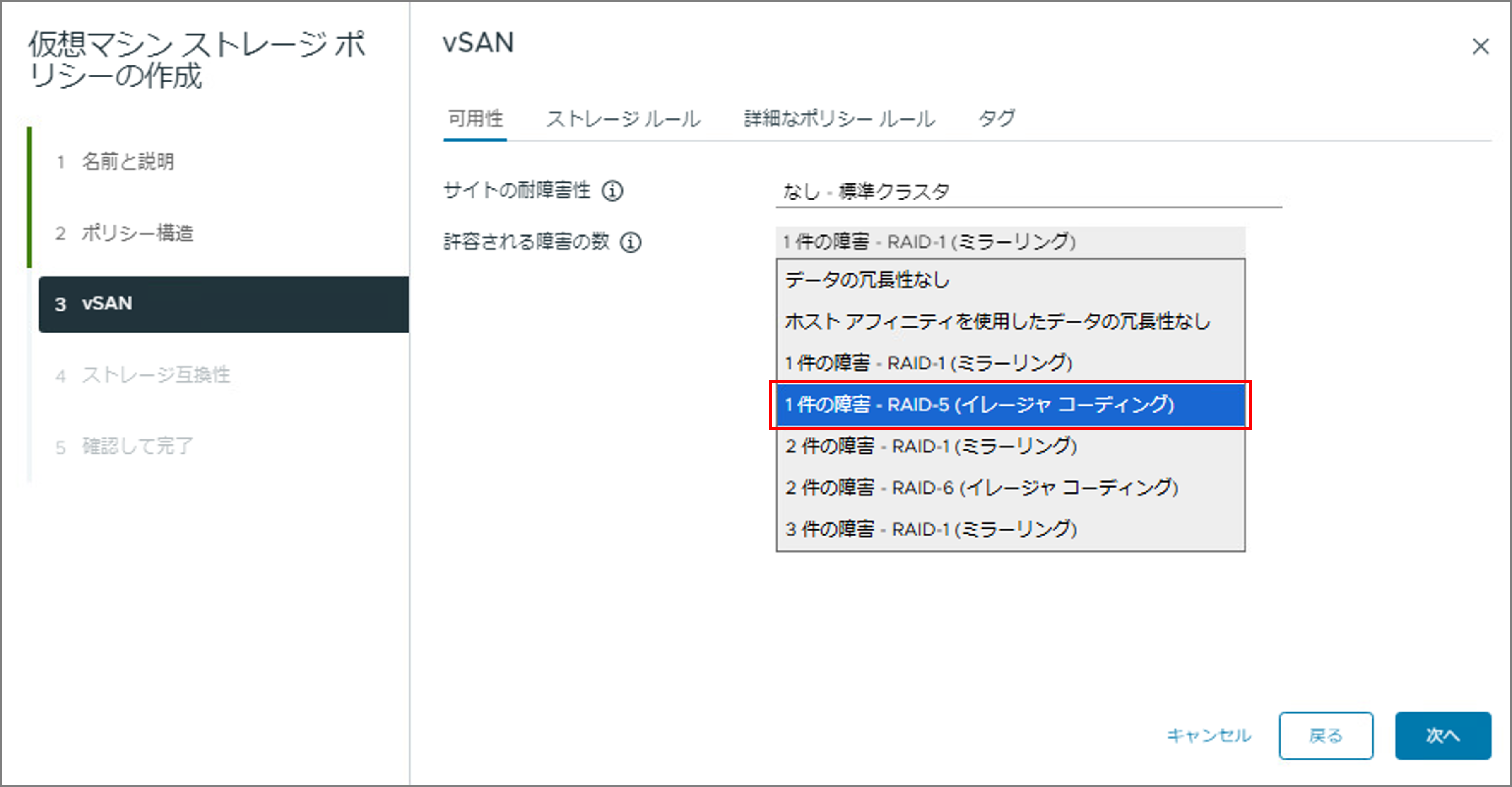Image resolution: width=1512 pixels, height=787 pixels.
Task: Click the 戻る button
Action: 1326,735
